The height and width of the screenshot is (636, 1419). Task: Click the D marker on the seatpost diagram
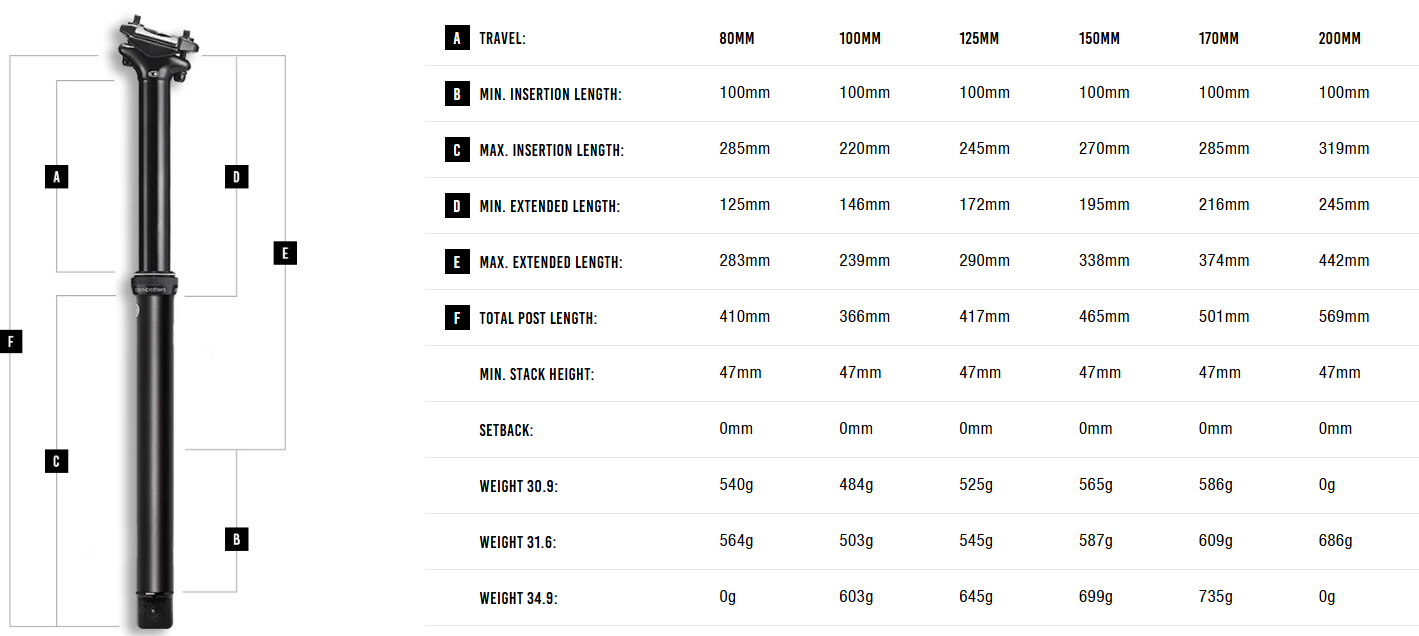pos(236,177)
